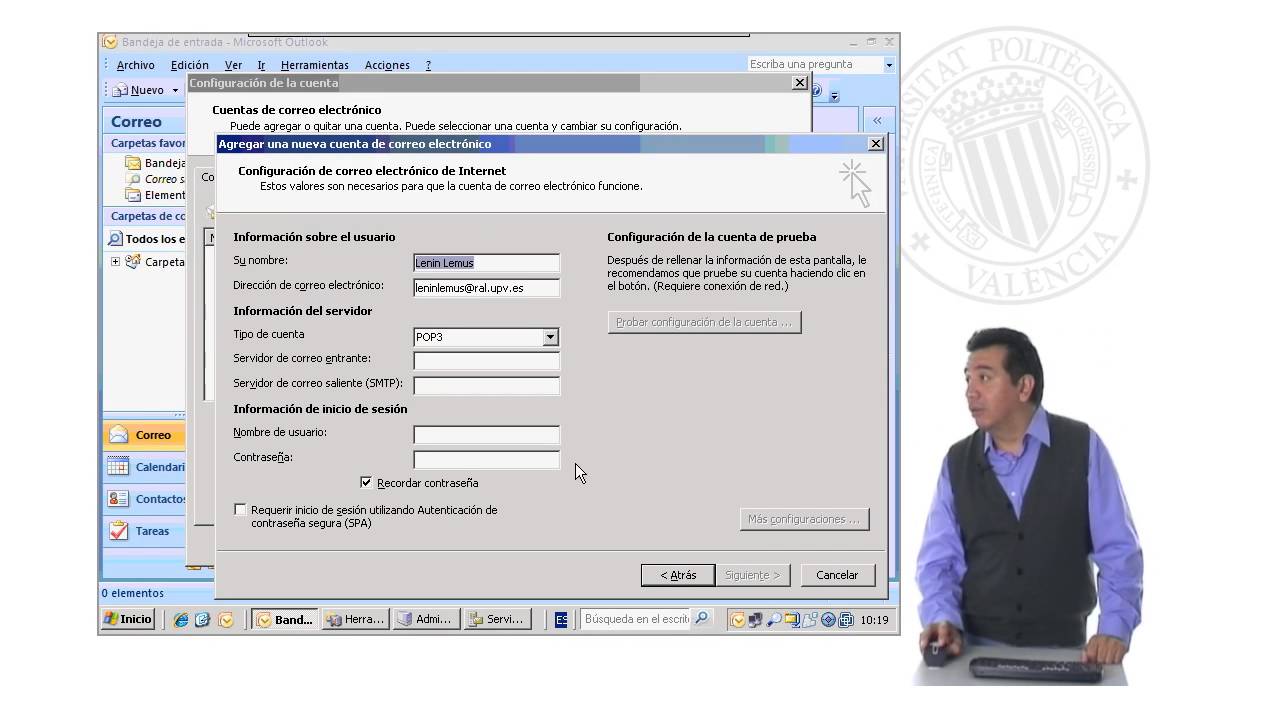Expand the Escriba una pregunta dropdown arrow
The height and width of the screenshot is (720, 1280).
click(x=889, y=65)
